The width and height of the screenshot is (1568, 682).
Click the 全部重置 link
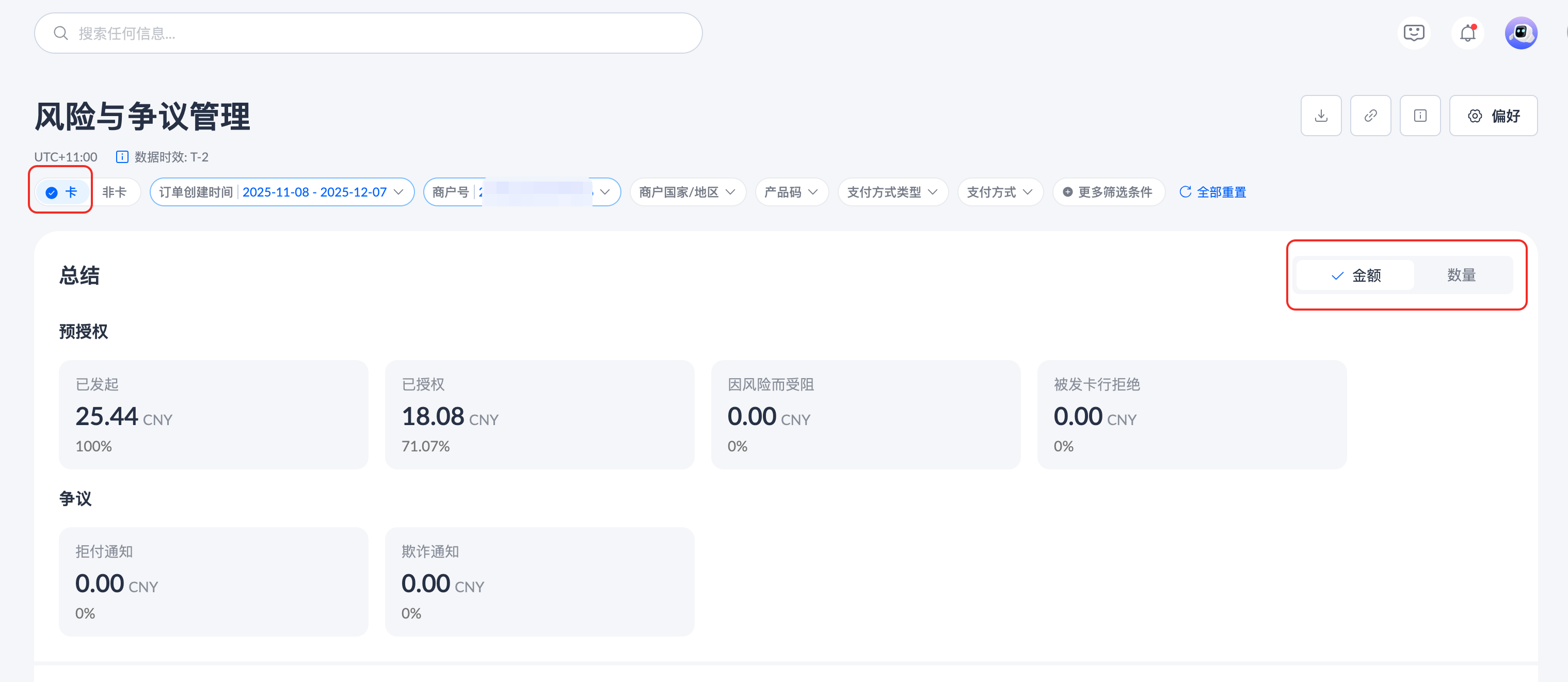(1212, 192)
